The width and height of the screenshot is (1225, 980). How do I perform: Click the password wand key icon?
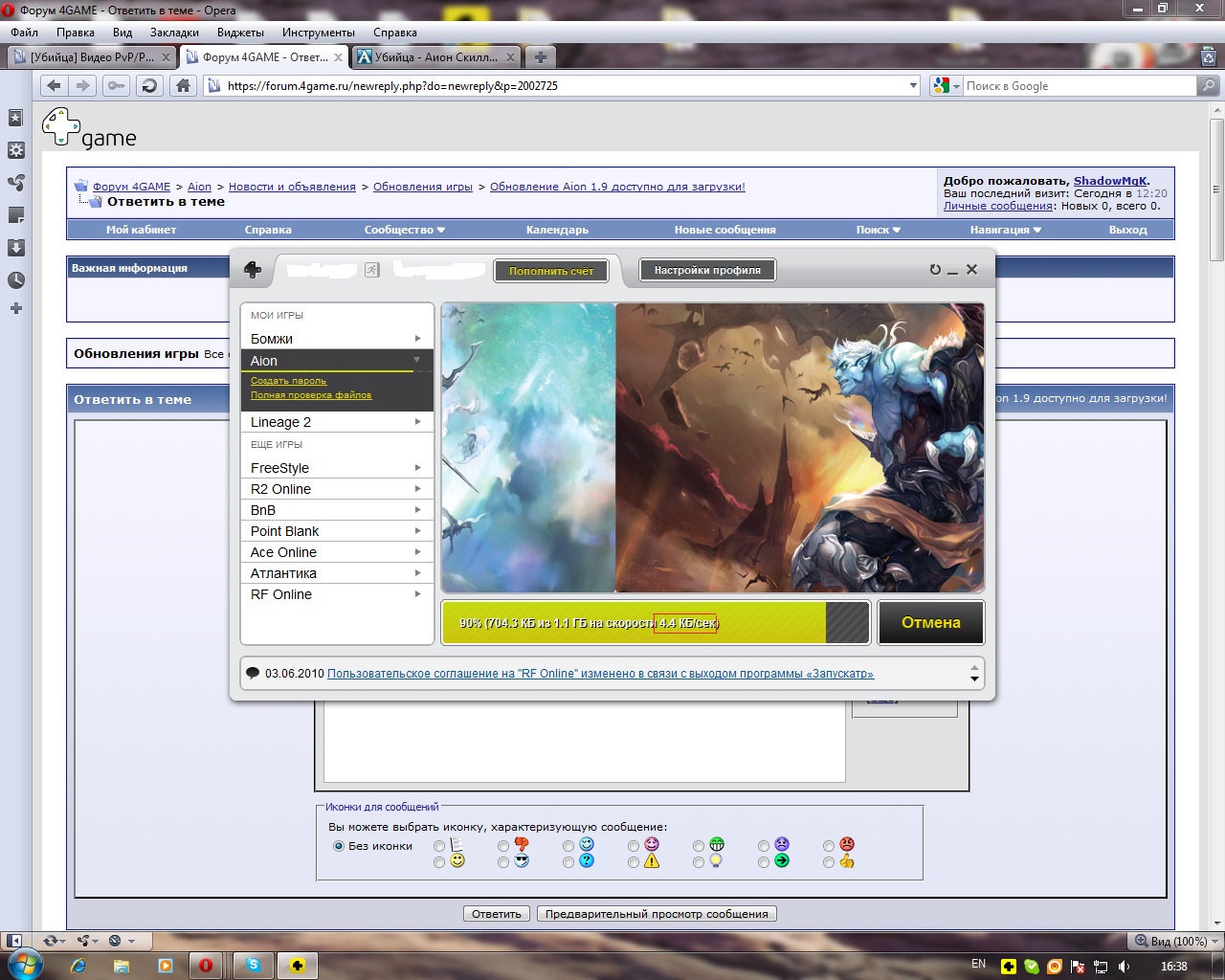[116, 86]
